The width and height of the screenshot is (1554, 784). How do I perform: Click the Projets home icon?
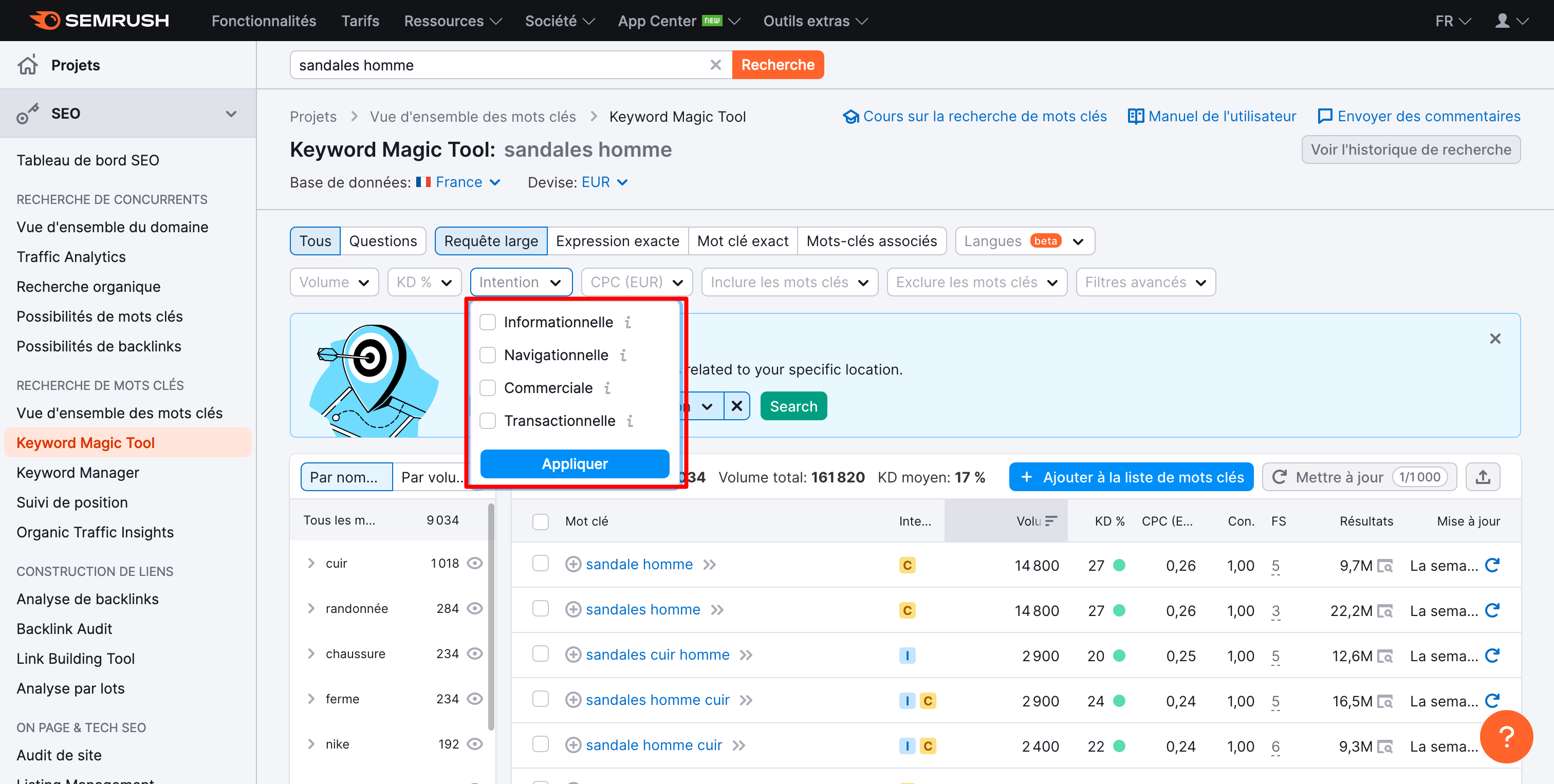(28, 65)
